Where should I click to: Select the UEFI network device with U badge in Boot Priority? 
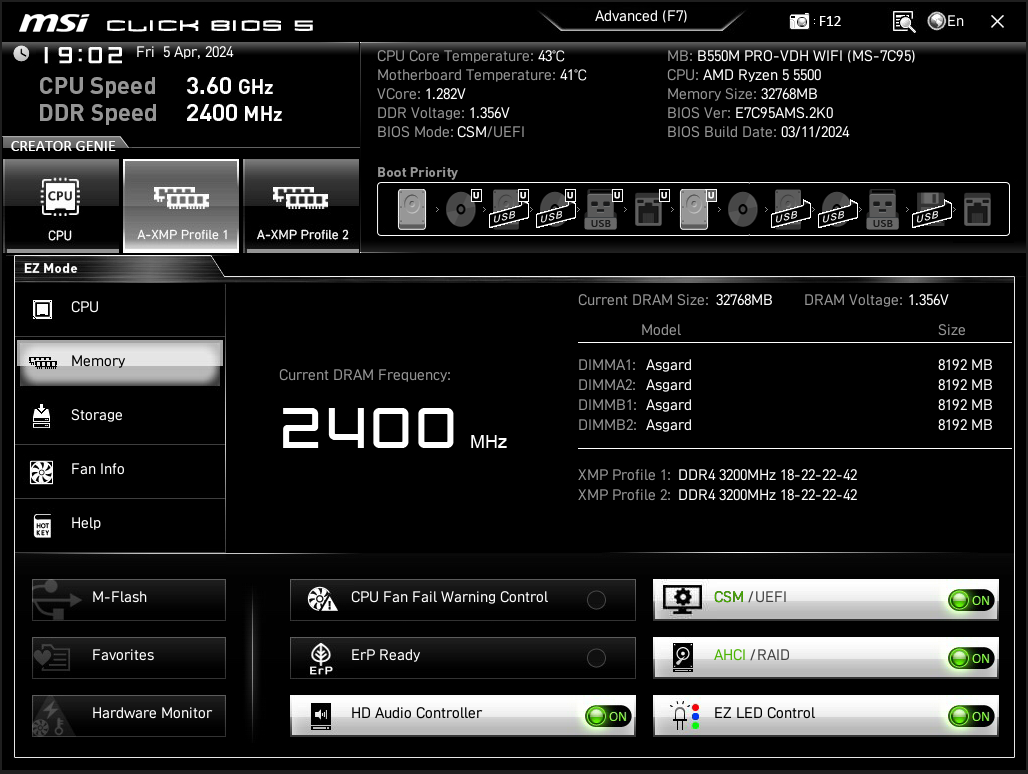[651, 209]
